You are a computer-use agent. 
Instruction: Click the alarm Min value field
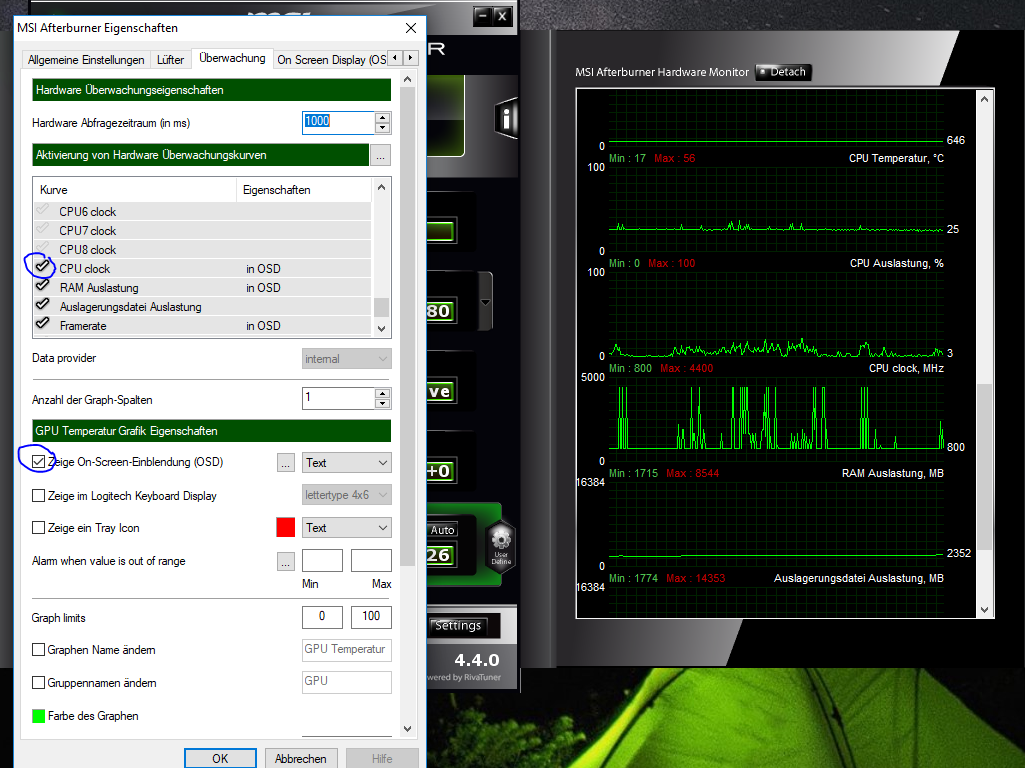tap(322, 561)
